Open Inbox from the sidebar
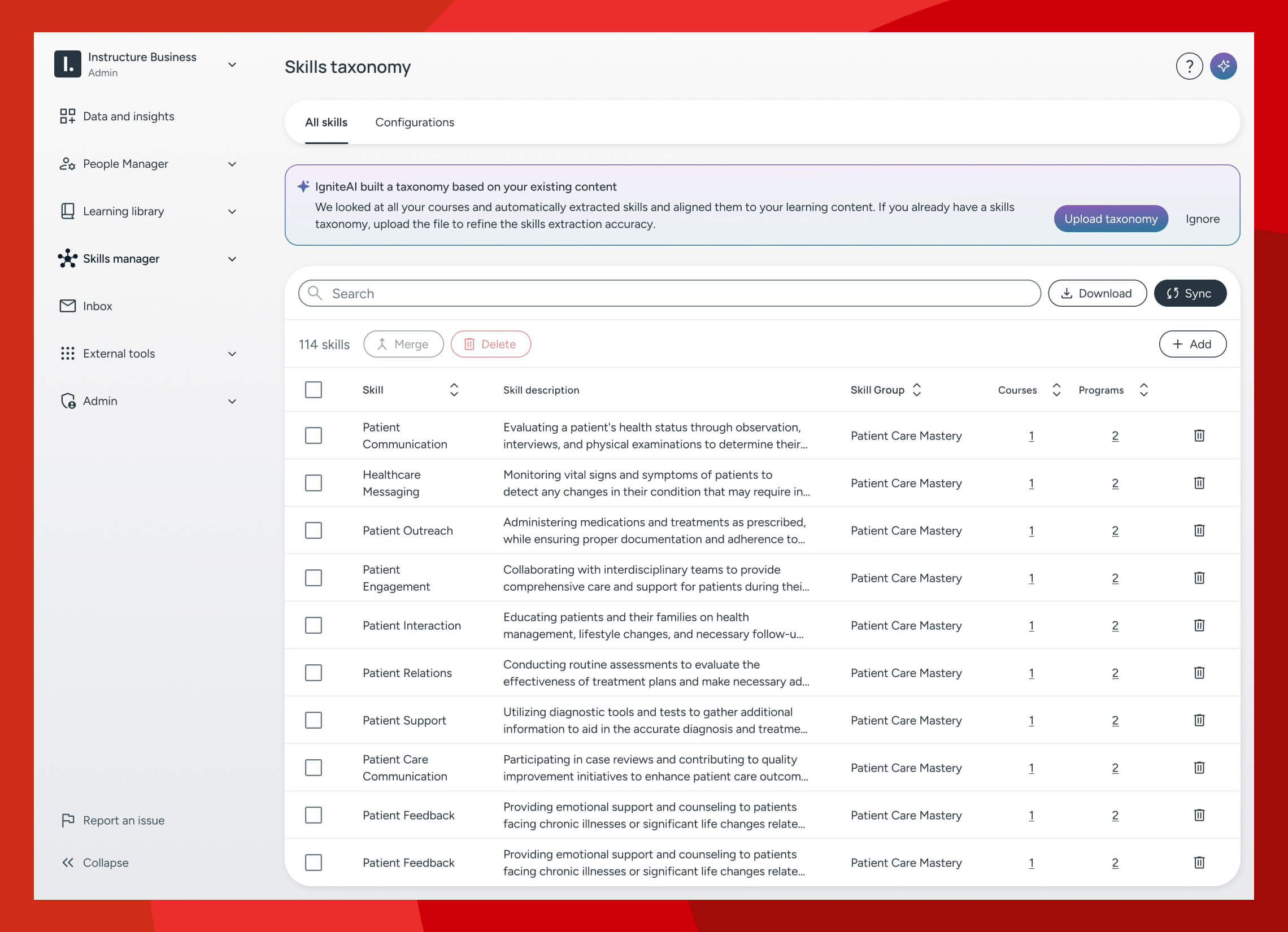1288x932 pixels. (x=97, y=306)
